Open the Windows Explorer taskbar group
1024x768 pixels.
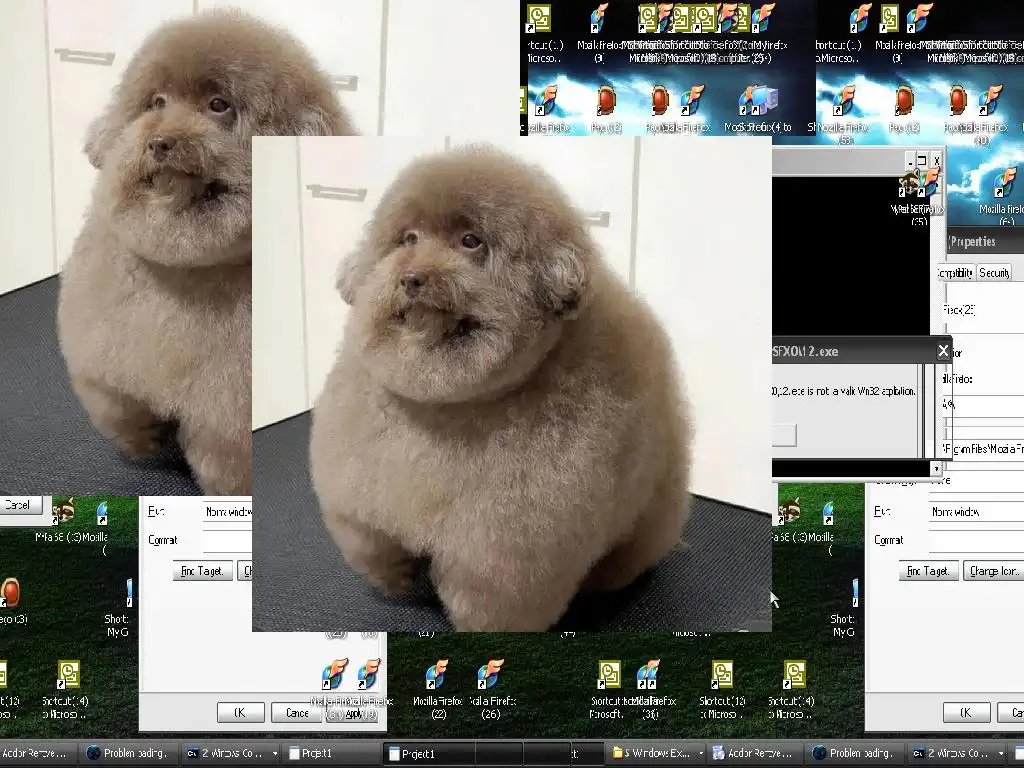(x=656, y=753)
